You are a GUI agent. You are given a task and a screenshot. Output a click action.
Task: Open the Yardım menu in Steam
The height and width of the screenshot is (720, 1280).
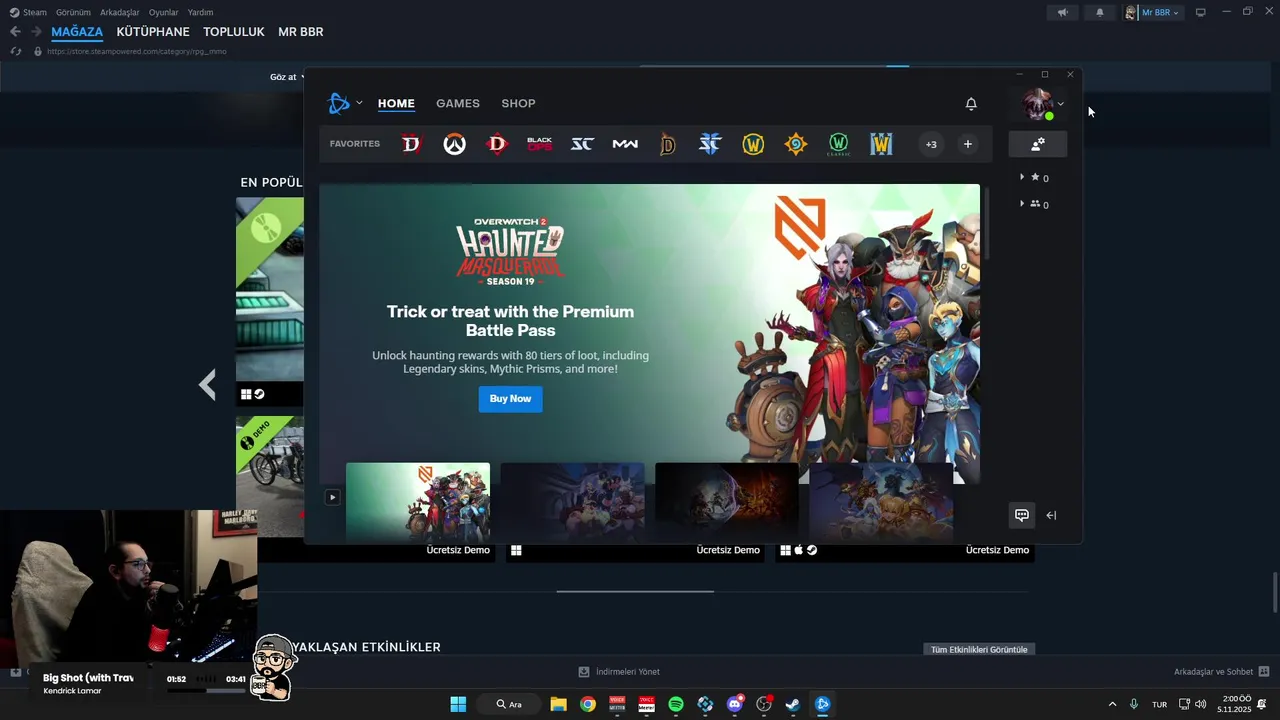click(200, 12)
